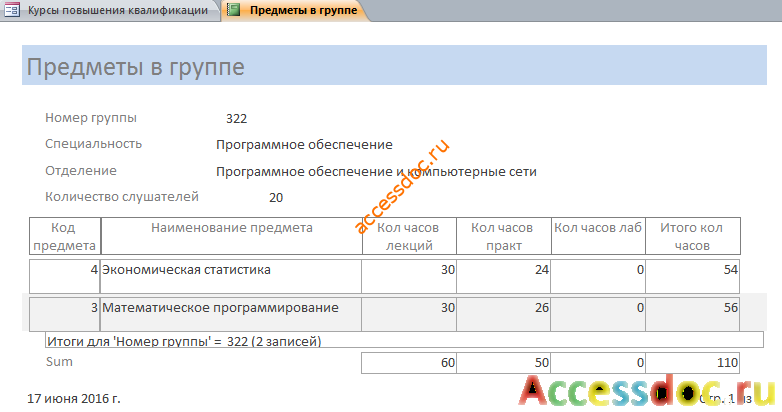Viewport: 782px width, 412px height.
Task: Select practice hours value 24
Action: coord(503,276)
